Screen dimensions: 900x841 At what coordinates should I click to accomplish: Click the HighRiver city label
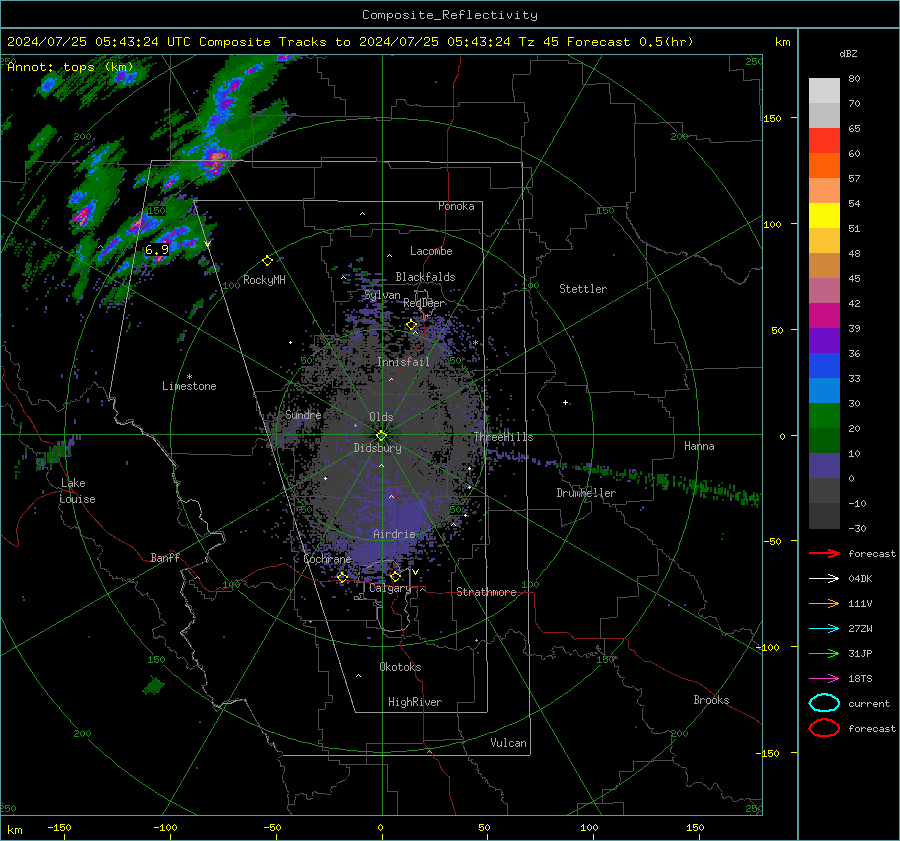pyautogui.click(x=415, y=702)
